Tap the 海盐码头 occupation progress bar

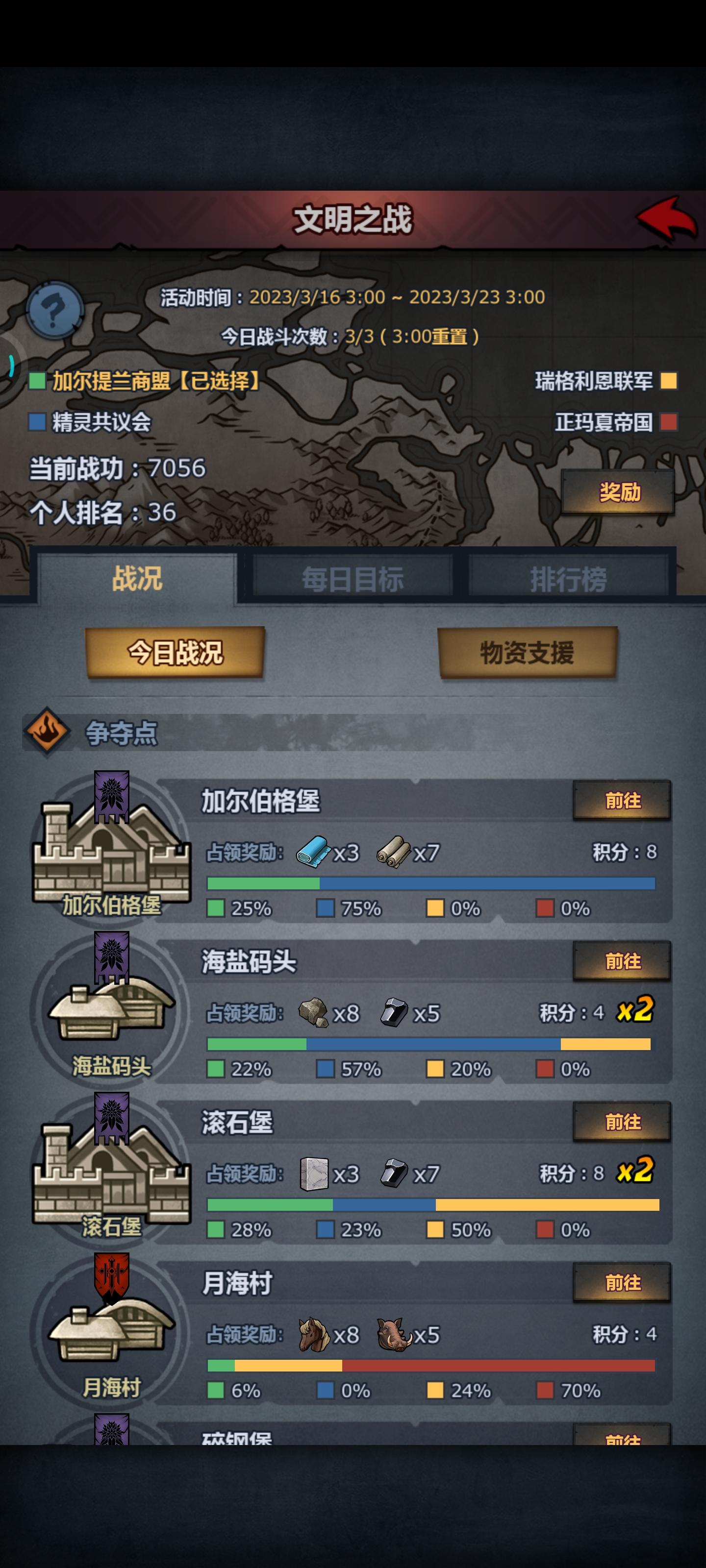(x=429, y=1044)
